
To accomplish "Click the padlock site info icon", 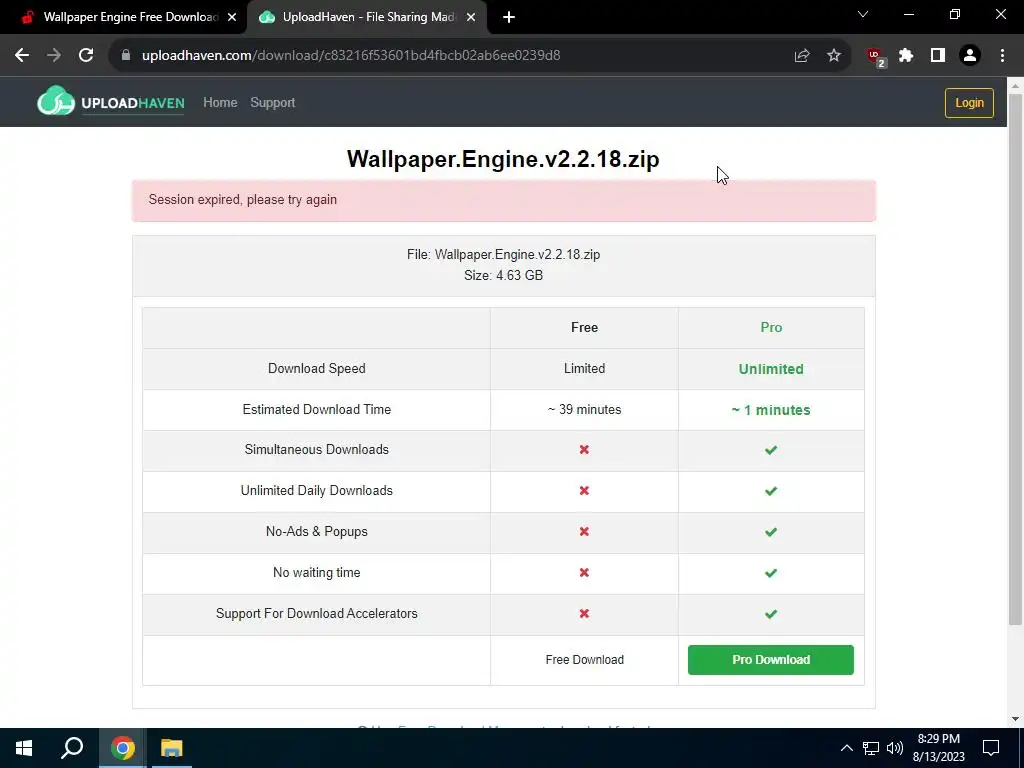I will (126, 56).
